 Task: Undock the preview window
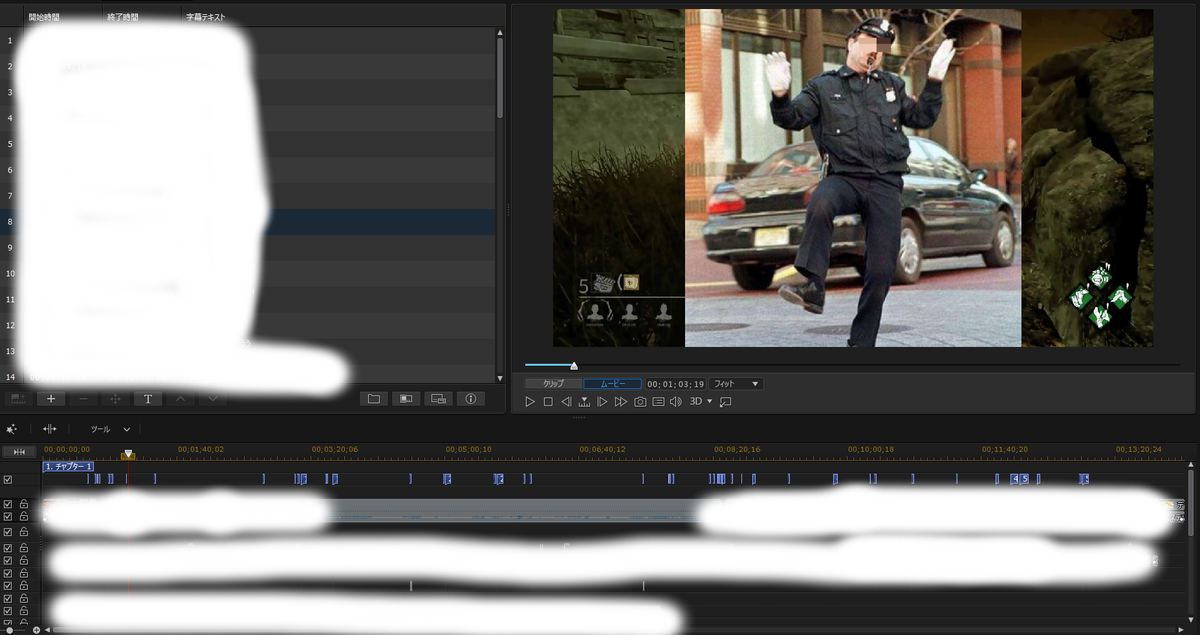click(726, 401)
